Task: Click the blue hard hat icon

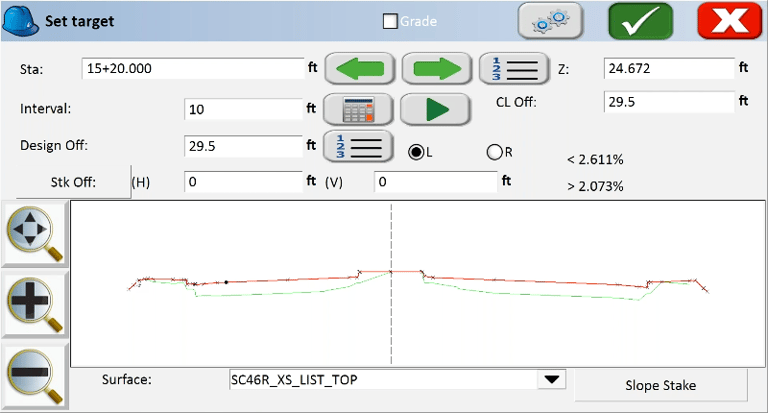Action: click(21, 21)
